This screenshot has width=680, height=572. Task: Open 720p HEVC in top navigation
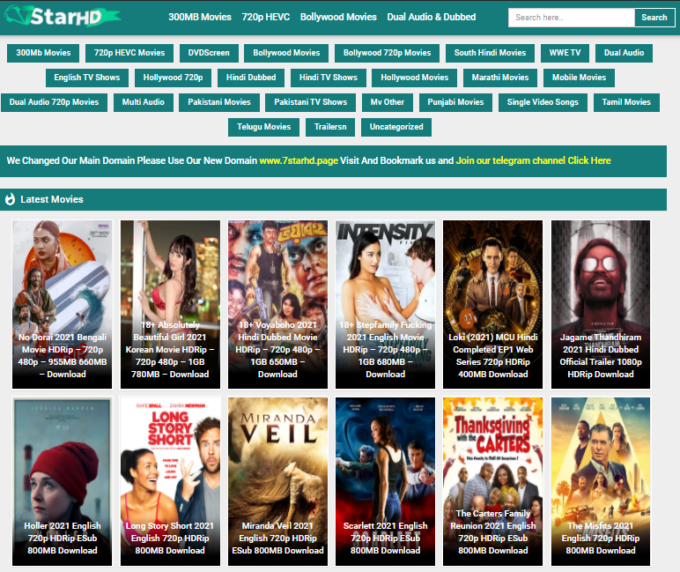pyautogui.click(x=265, y=17)
